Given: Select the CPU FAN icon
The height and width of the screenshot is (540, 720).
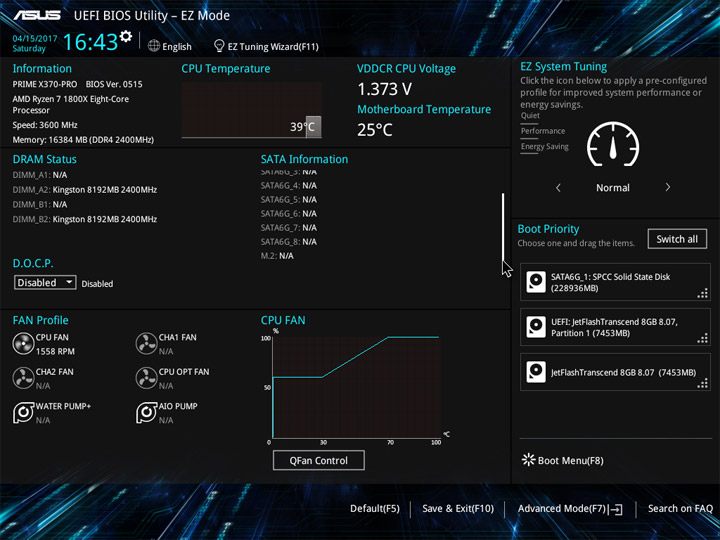Looking at the screenshot, I should click(23, 344).
